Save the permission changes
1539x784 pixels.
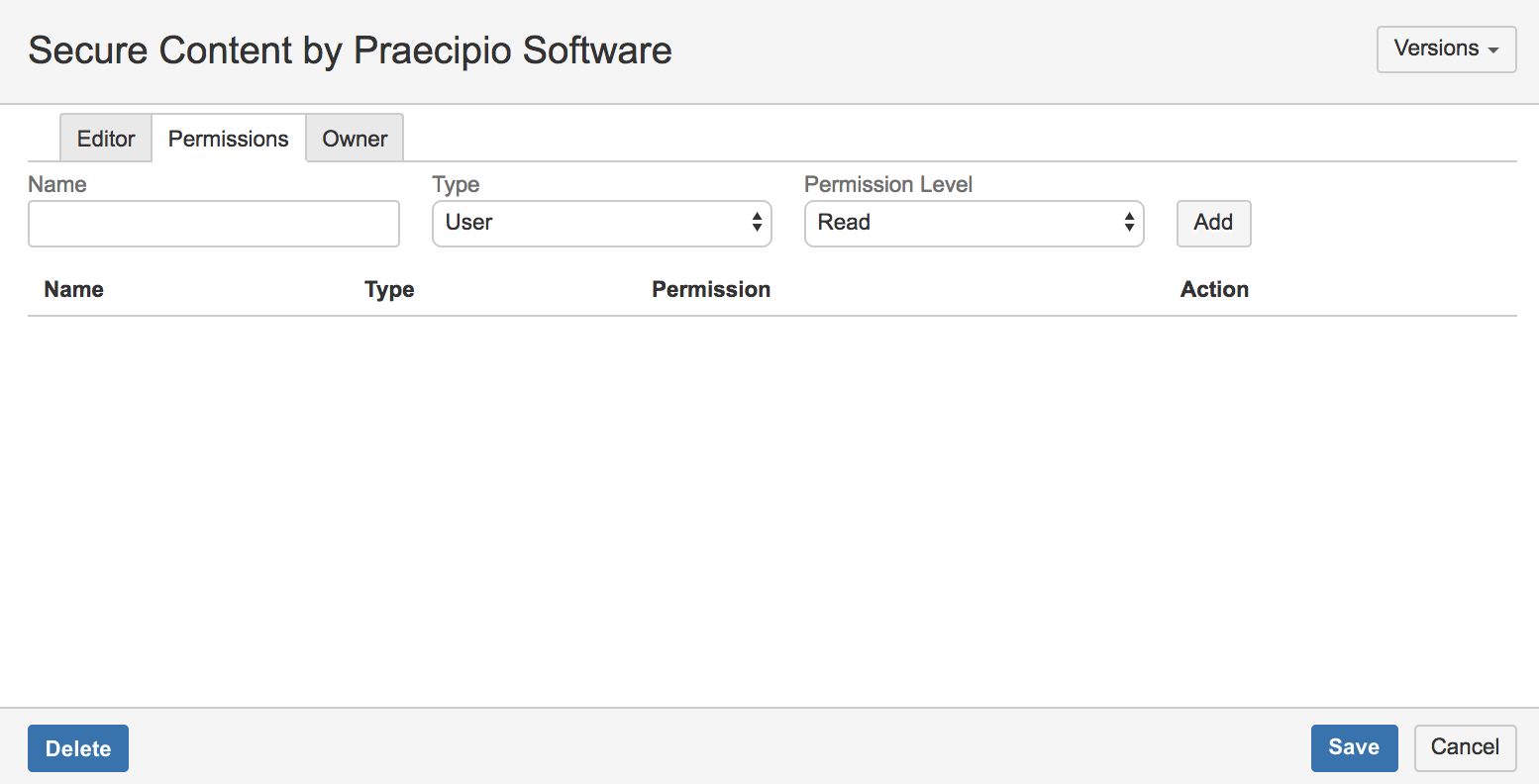1354,748
